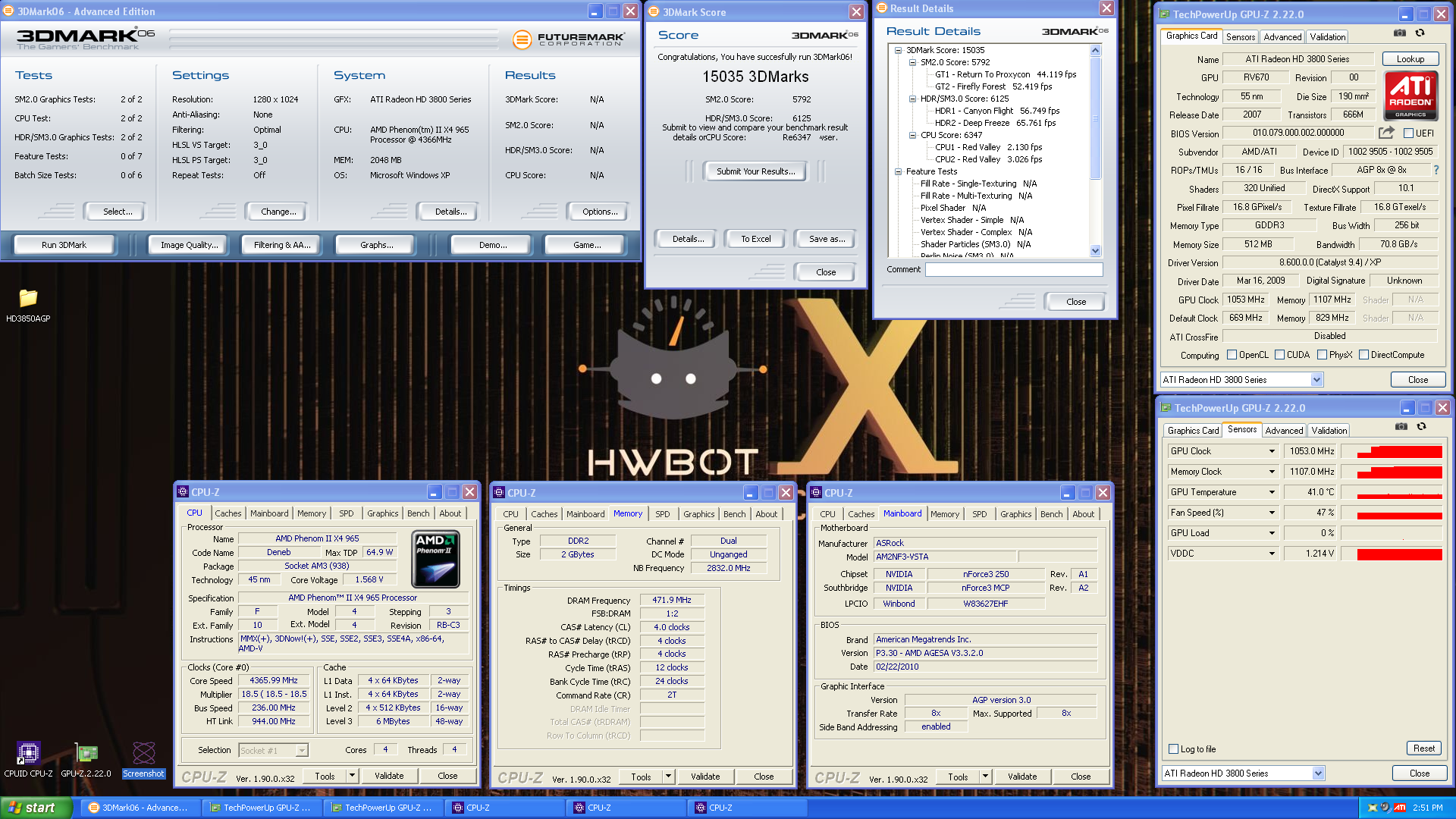Viewport: 1456px width, 819px height.
Task: Open the GPU Clock sensor dropdown
Action: point(1272,451)
